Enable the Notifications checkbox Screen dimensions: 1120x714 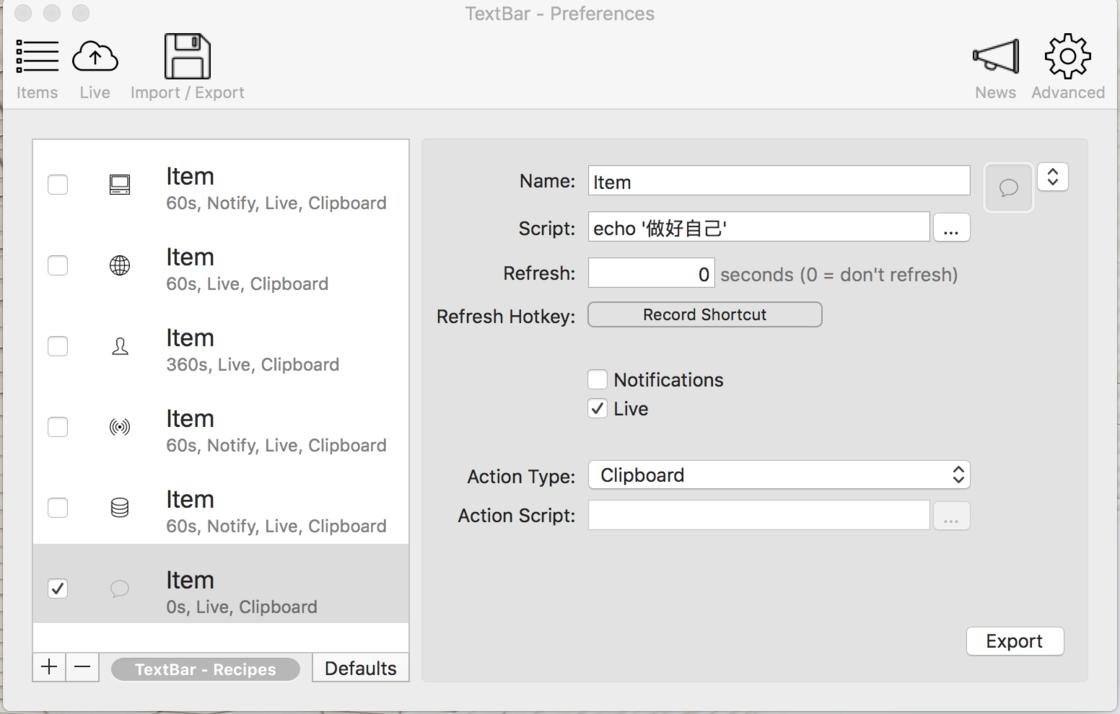tap(598, 380)
